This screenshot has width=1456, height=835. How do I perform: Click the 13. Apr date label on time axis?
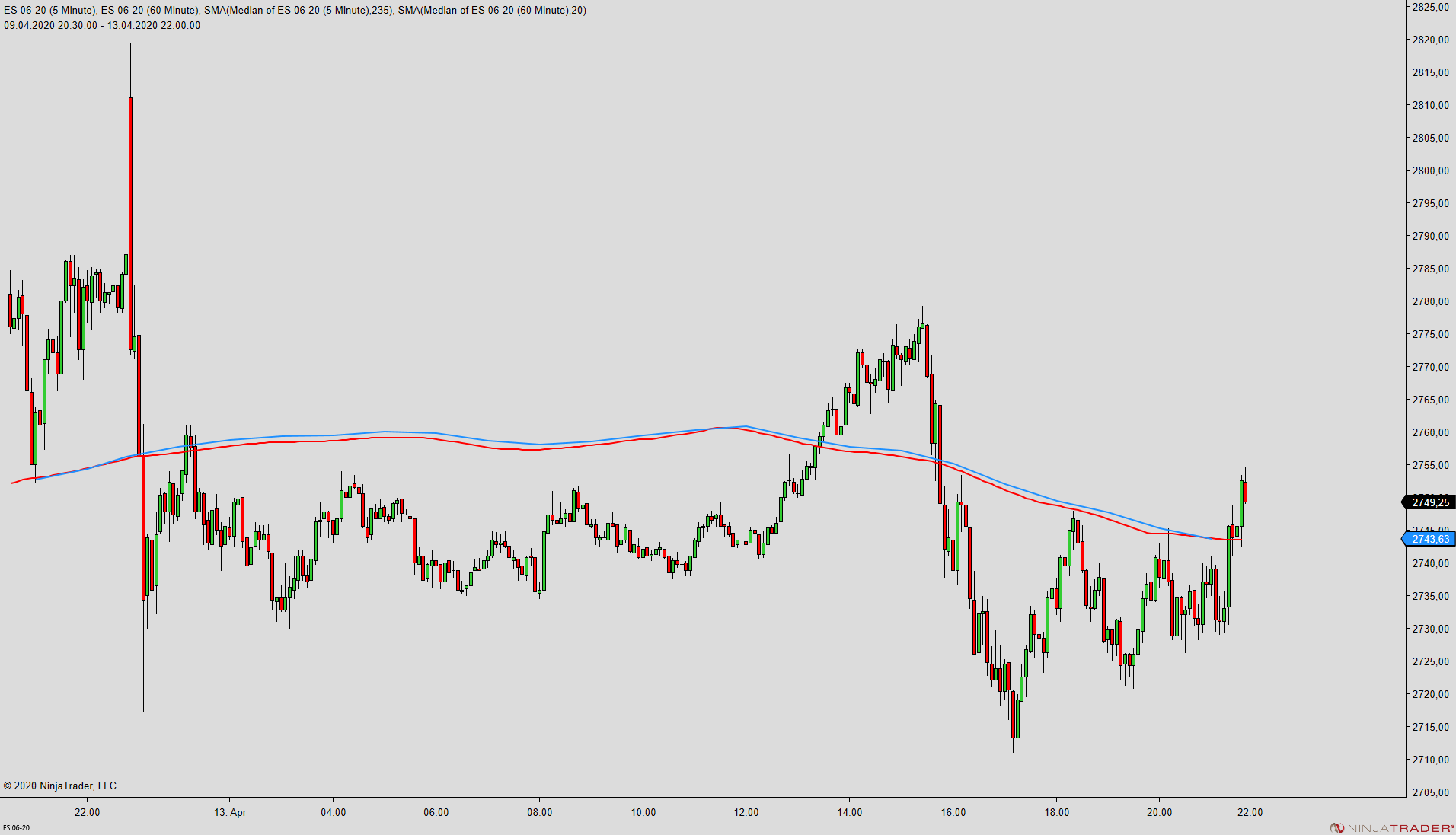click(x=230, y=812)
